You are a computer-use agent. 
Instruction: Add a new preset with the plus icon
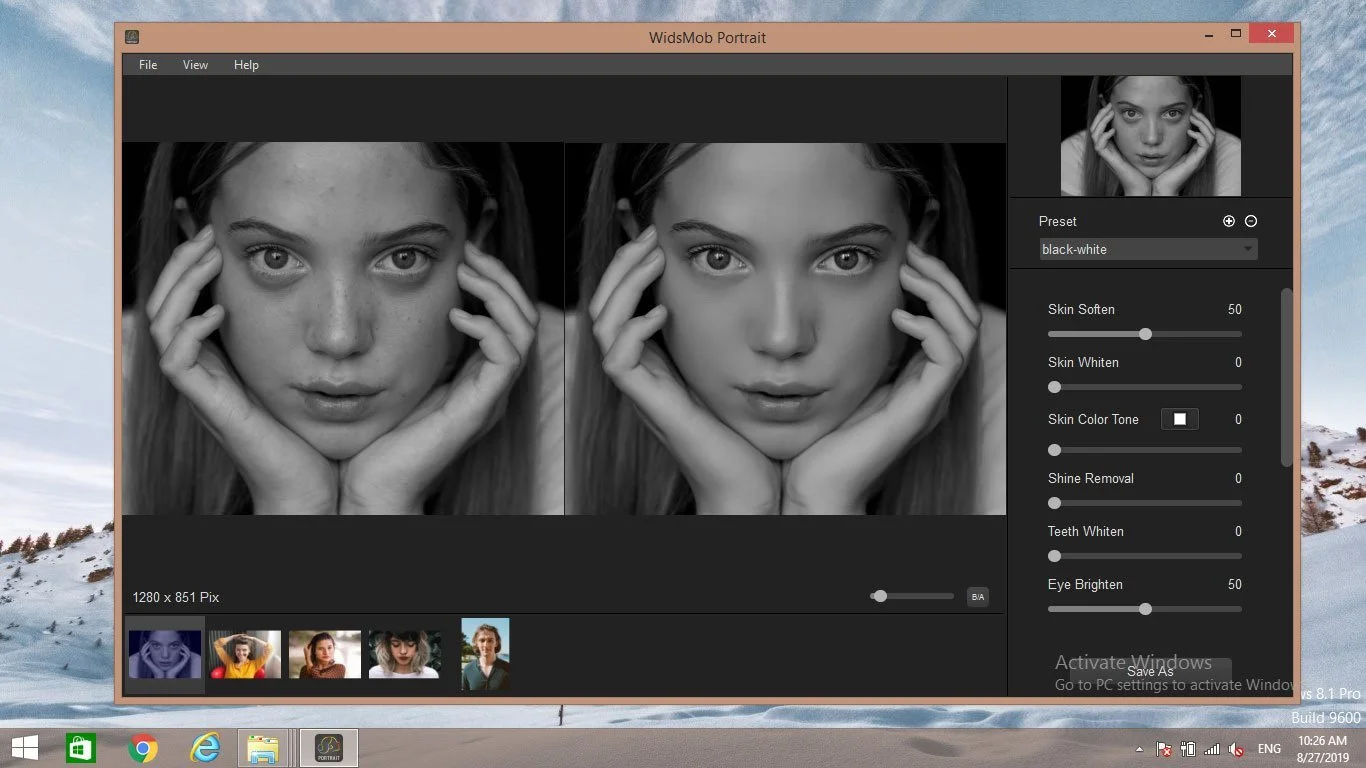pyautogui.click(x=1229, y=221)
